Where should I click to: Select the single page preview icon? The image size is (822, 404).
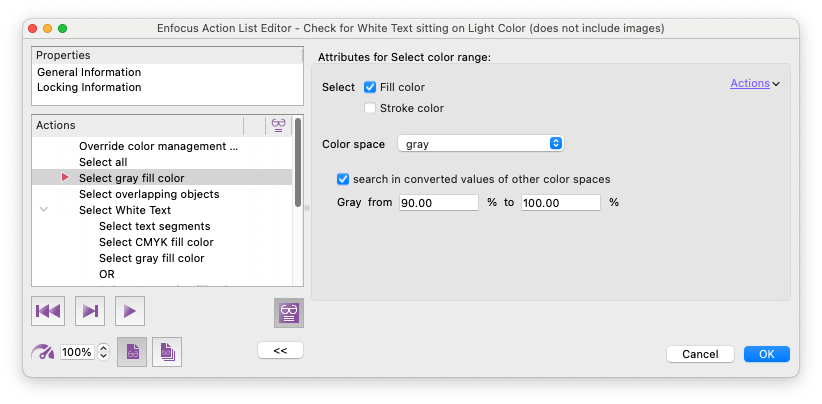[132, 352]
